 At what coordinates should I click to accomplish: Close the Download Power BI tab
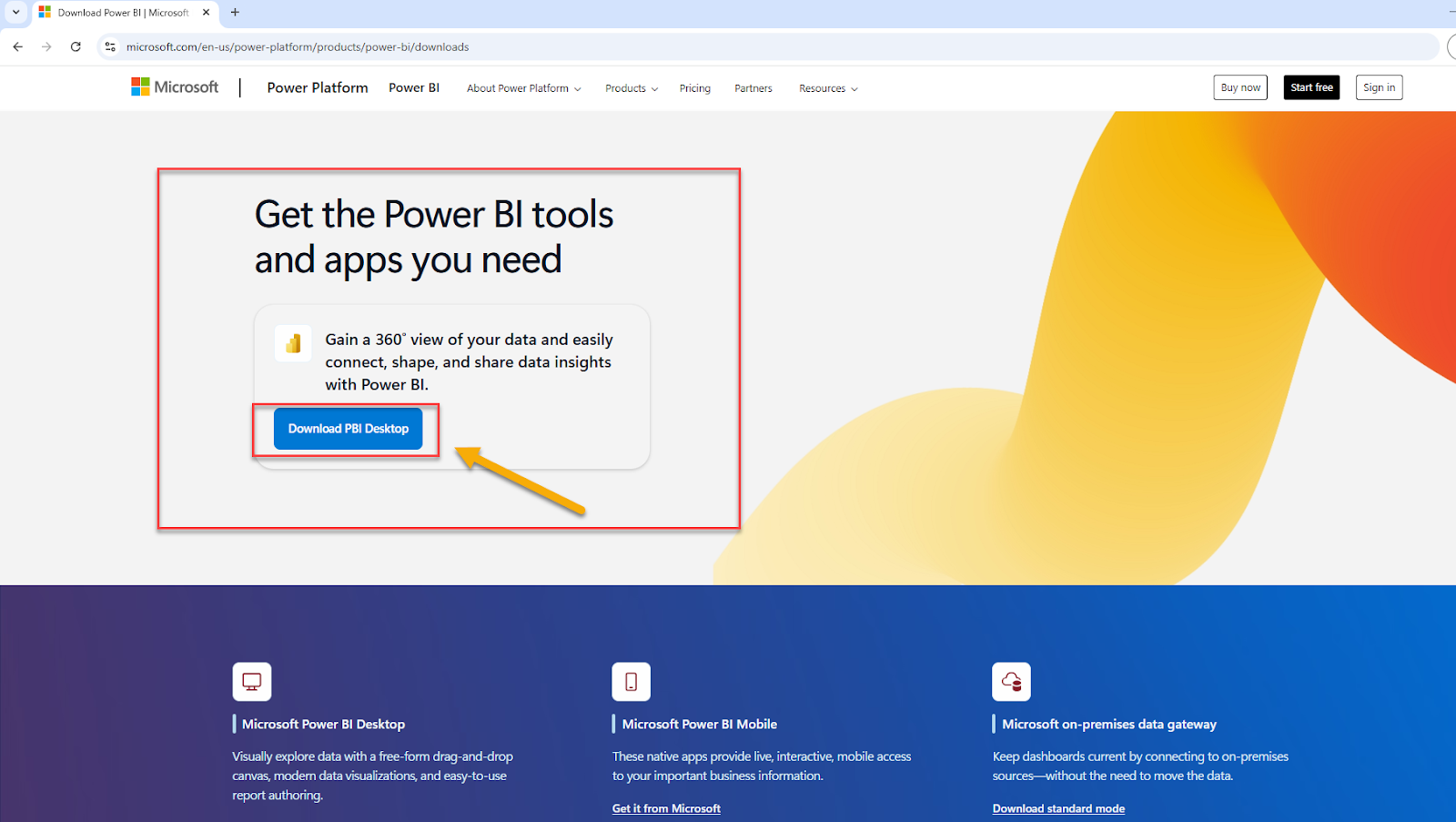[x=206, y=13]
